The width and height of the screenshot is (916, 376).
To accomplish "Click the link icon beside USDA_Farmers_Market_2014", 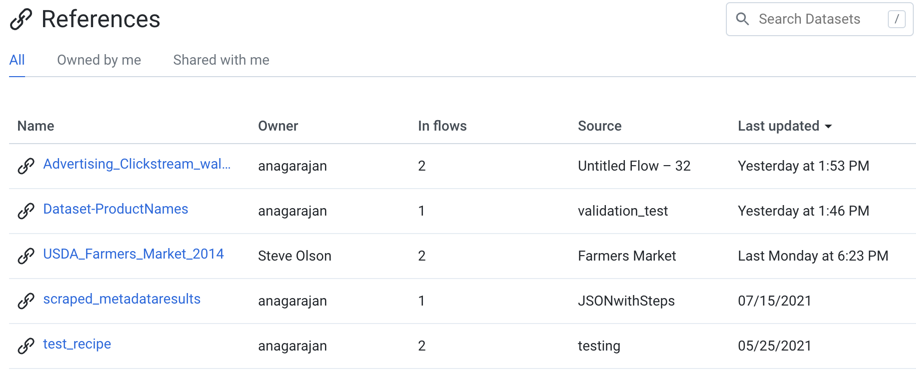I will tap(26, 256).
